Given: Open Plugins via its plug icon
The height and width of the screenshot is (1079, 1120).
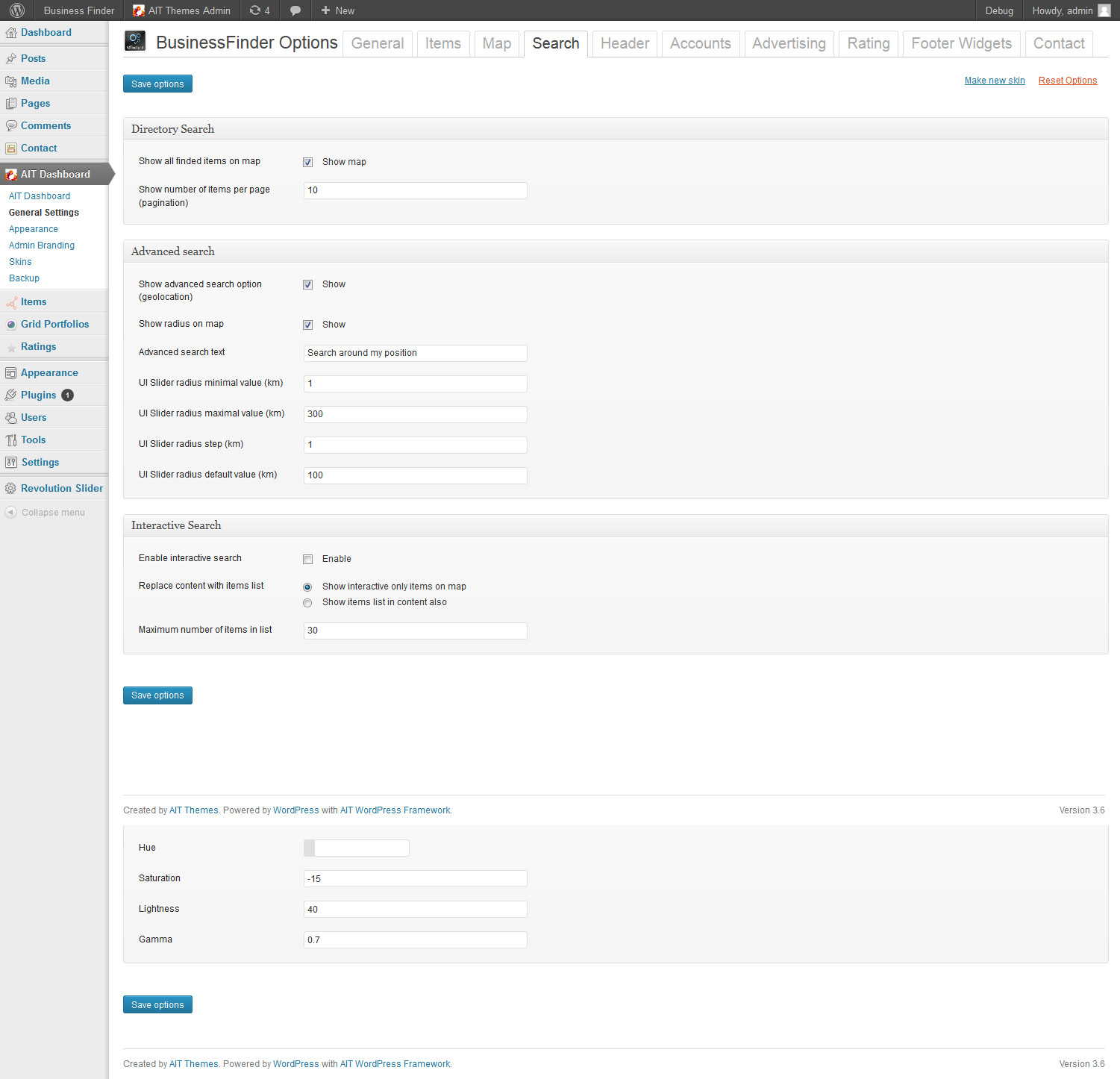Looking at the screenshot, I should (11, 395).
